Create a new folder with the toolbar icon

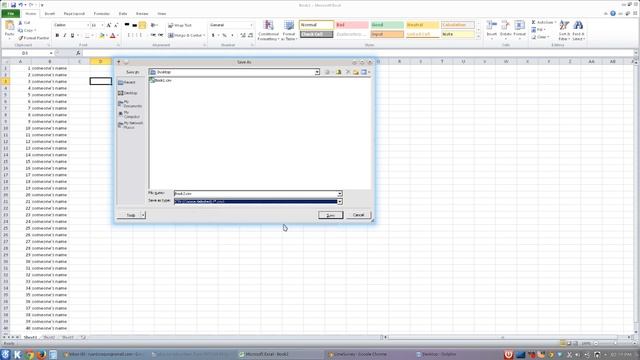click(x=356, y=72)
